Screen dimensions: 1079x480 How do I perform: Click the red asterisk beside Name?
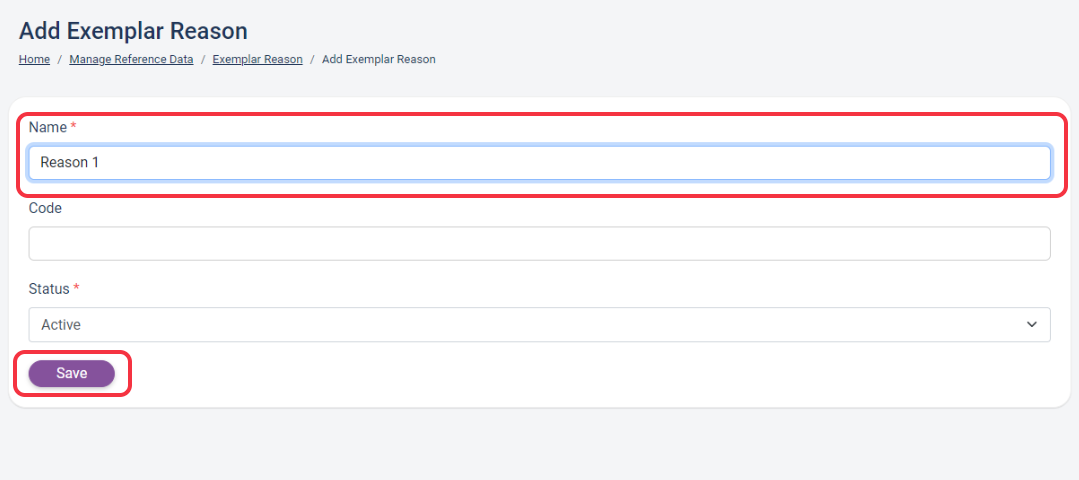point(73,128)
